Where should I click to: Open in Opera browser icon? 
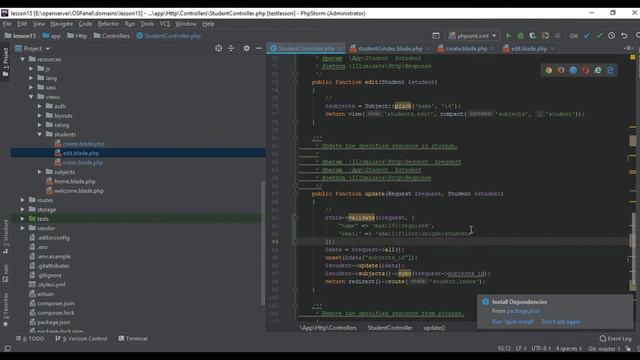point(585,70)
